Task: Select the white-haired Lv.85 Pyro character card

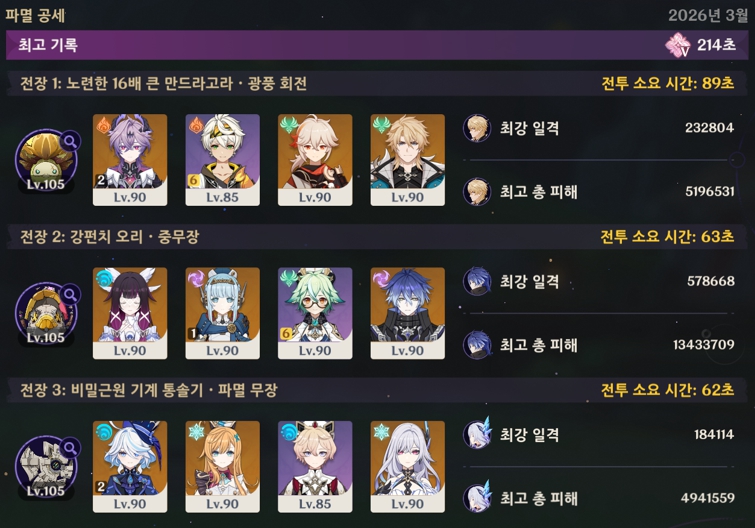Action: pos(222,160)
